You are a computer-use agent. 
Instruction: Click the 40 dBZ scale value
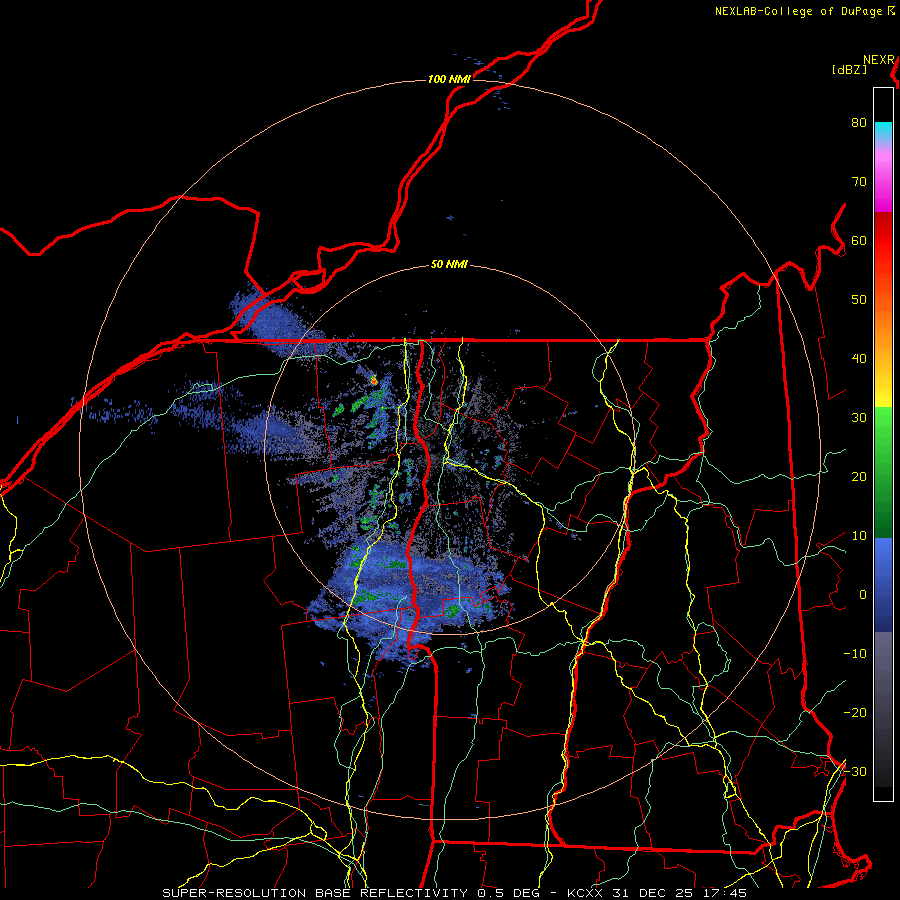pos(859,359)
